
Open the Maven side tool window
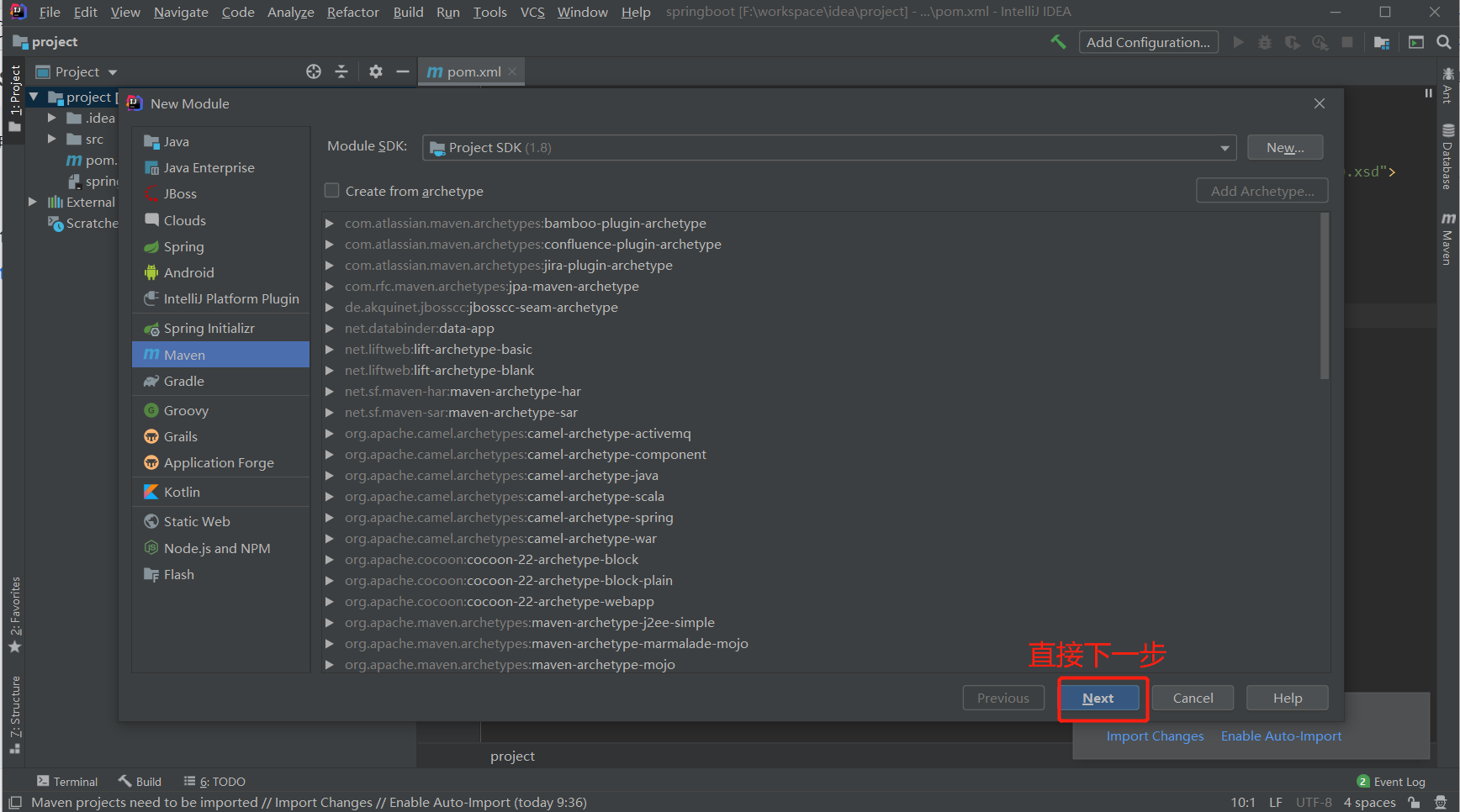pyautogui.click(x=1447, y=239)
